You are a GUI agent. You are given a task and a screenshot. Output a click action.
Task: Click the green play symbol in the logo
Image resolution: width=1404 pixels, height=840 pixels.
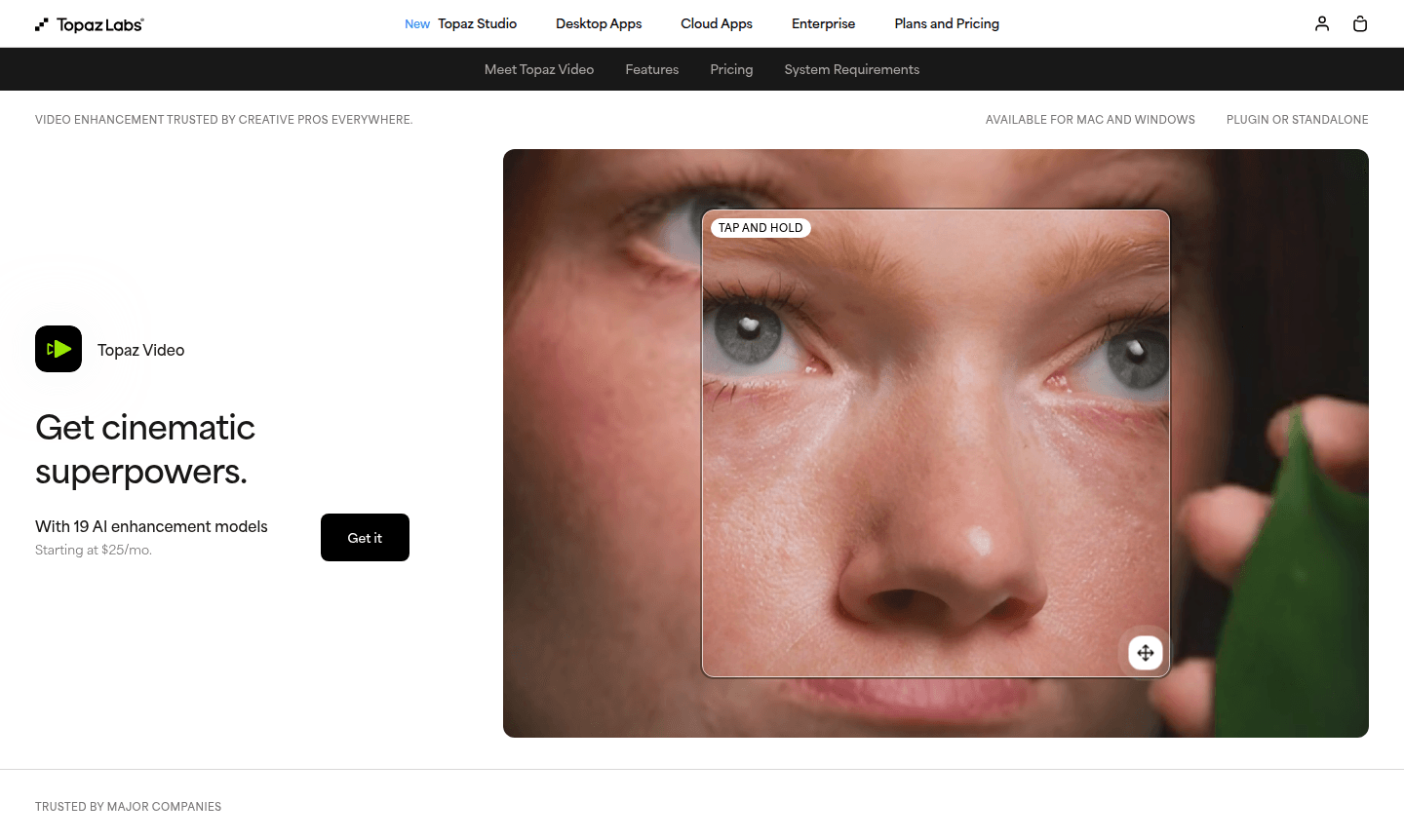(60, 349)
